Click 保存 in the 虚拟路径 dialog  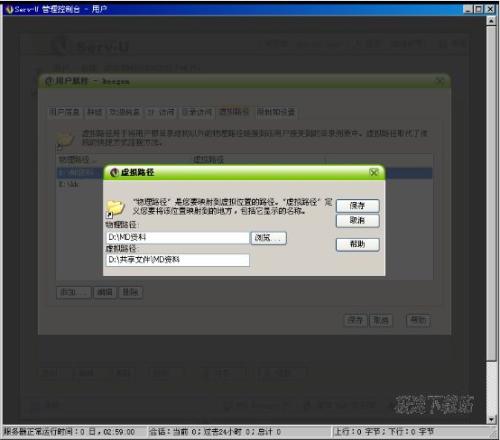(357, 206)
